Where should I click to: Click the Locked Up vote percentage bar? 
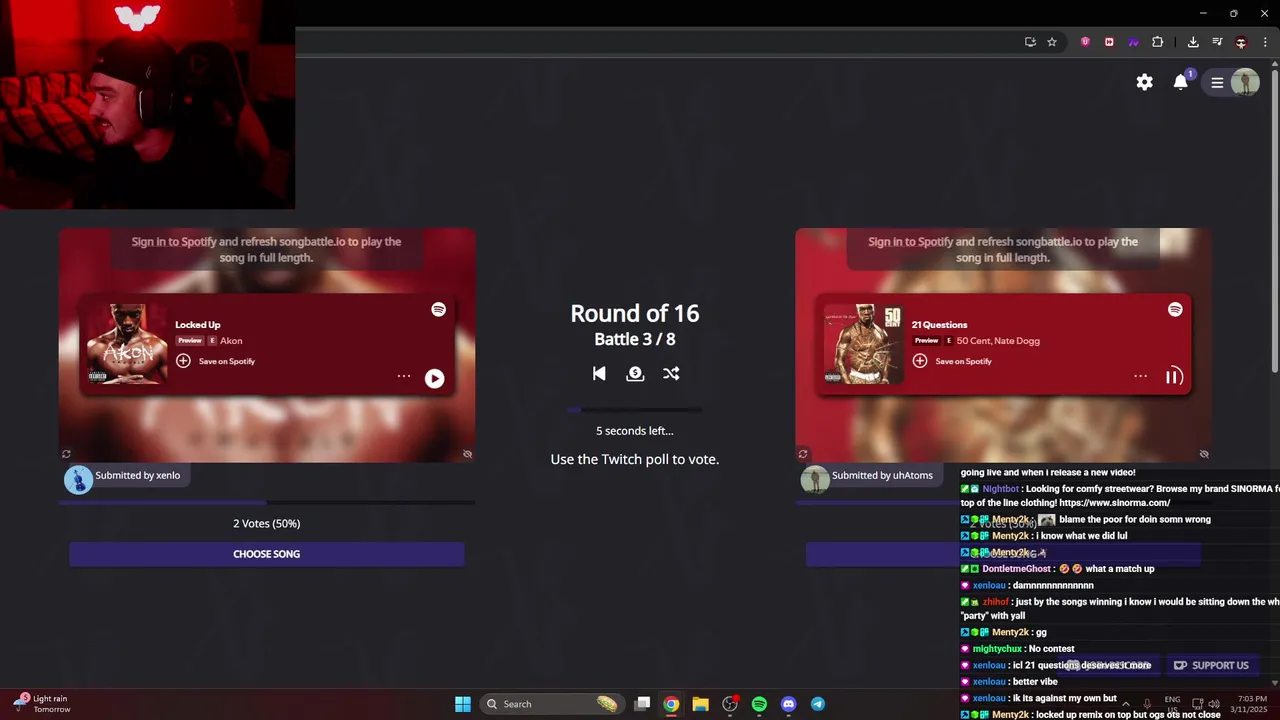266,503
